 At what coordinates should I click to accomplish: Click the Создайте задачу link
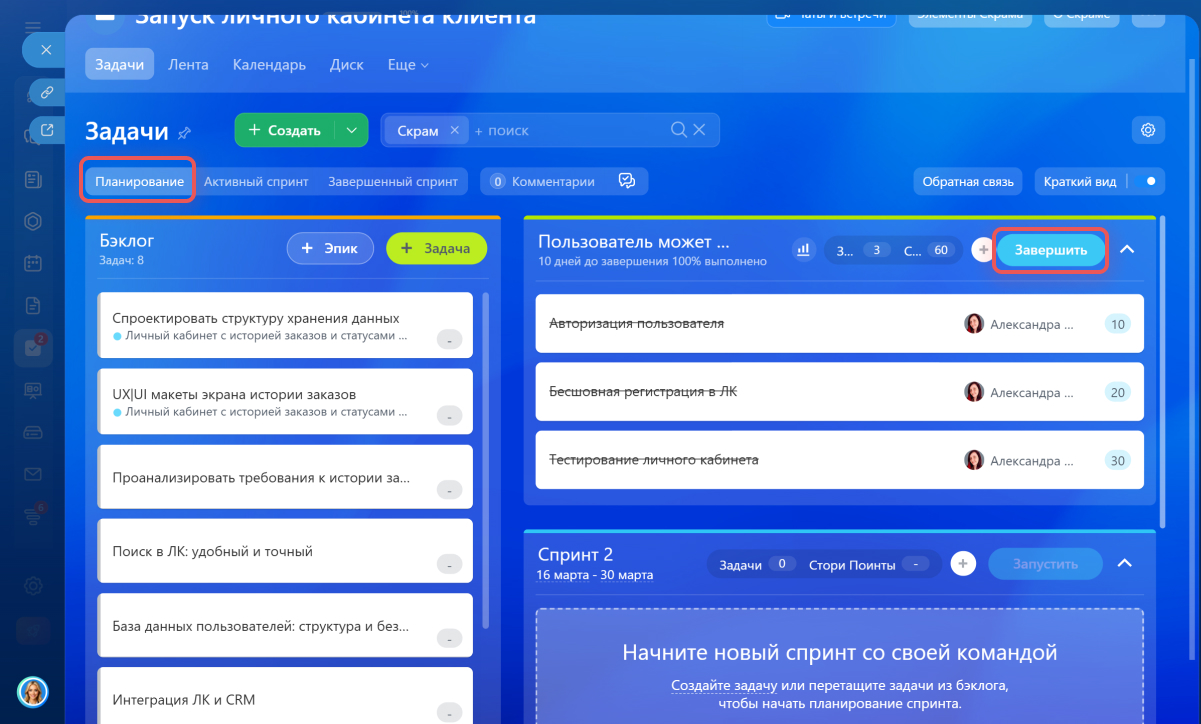[x=724, y=685]
